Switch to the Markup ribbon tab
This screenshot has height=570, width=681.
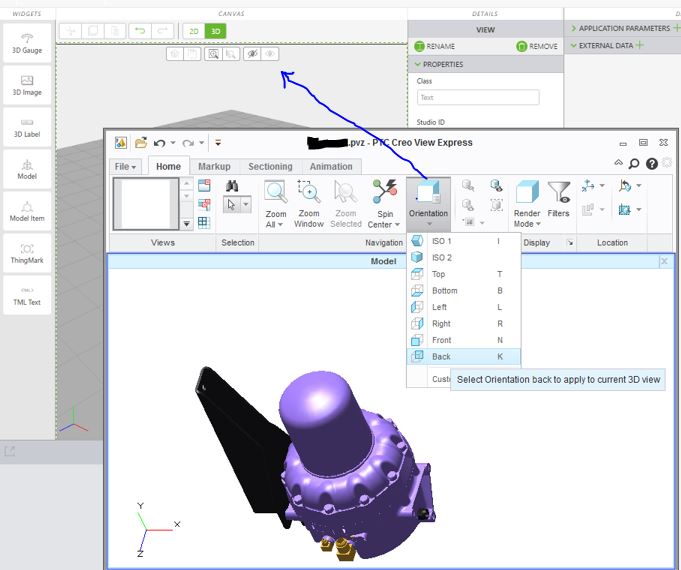(x=214, y=166)
